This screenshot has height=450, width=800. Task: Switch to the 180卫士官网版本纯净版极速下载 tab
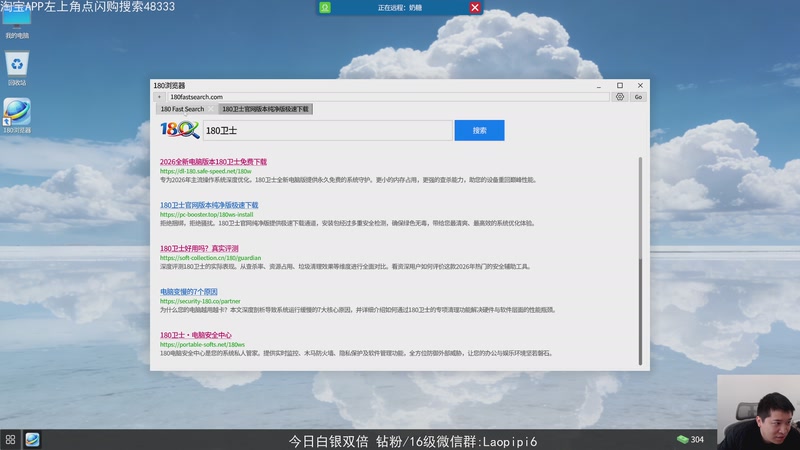[x=265, y=109]
